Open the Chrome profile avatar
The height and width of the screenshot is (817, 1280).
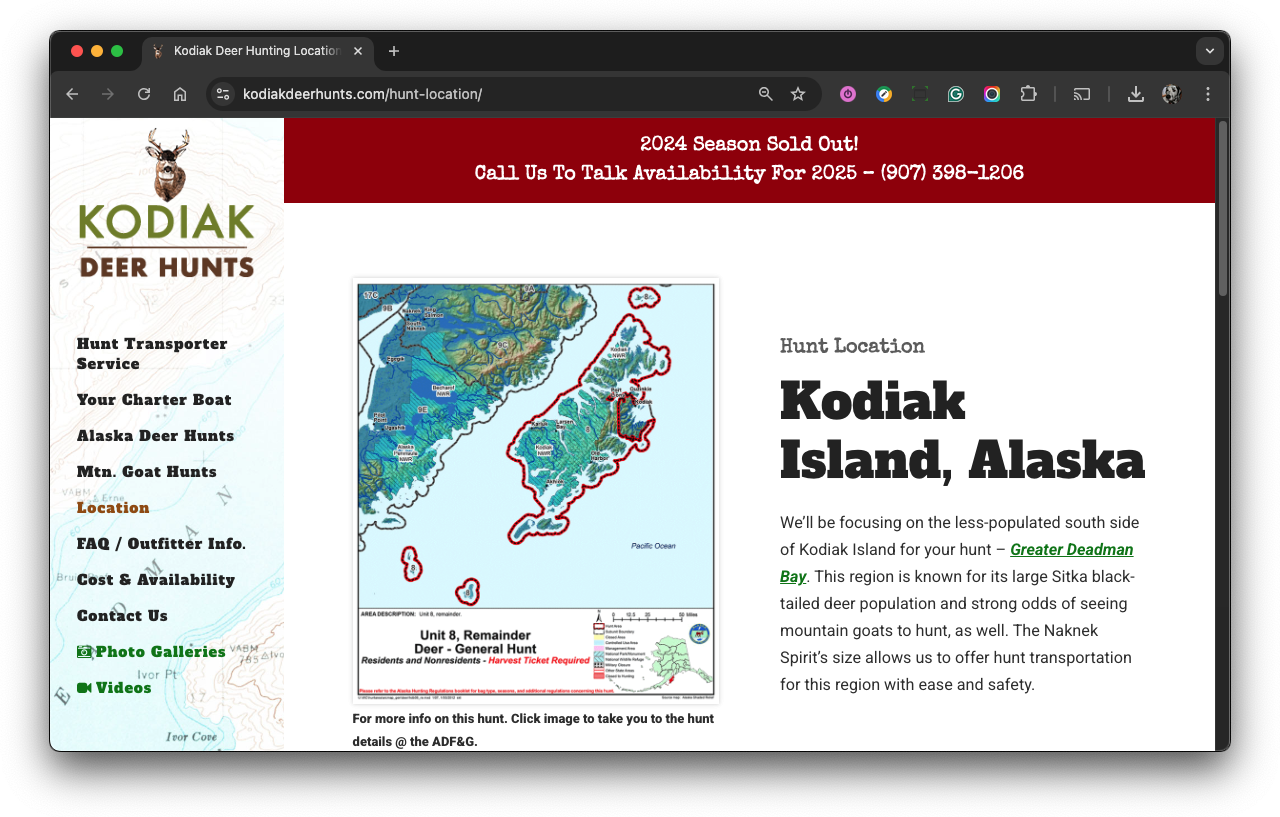click(1172, 94)
